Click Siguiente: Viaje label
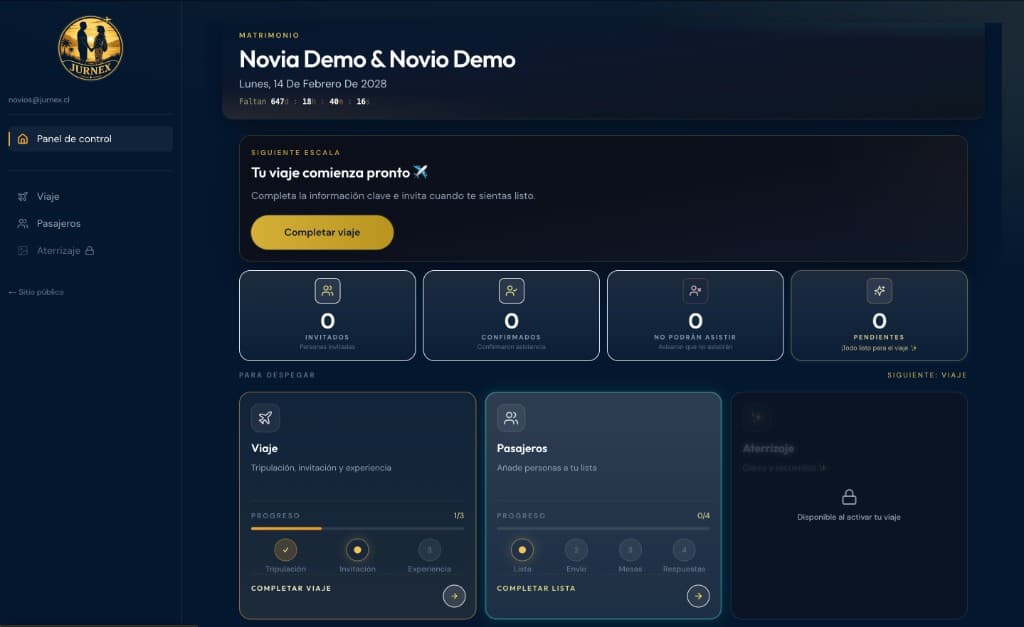 pos(927,375)
